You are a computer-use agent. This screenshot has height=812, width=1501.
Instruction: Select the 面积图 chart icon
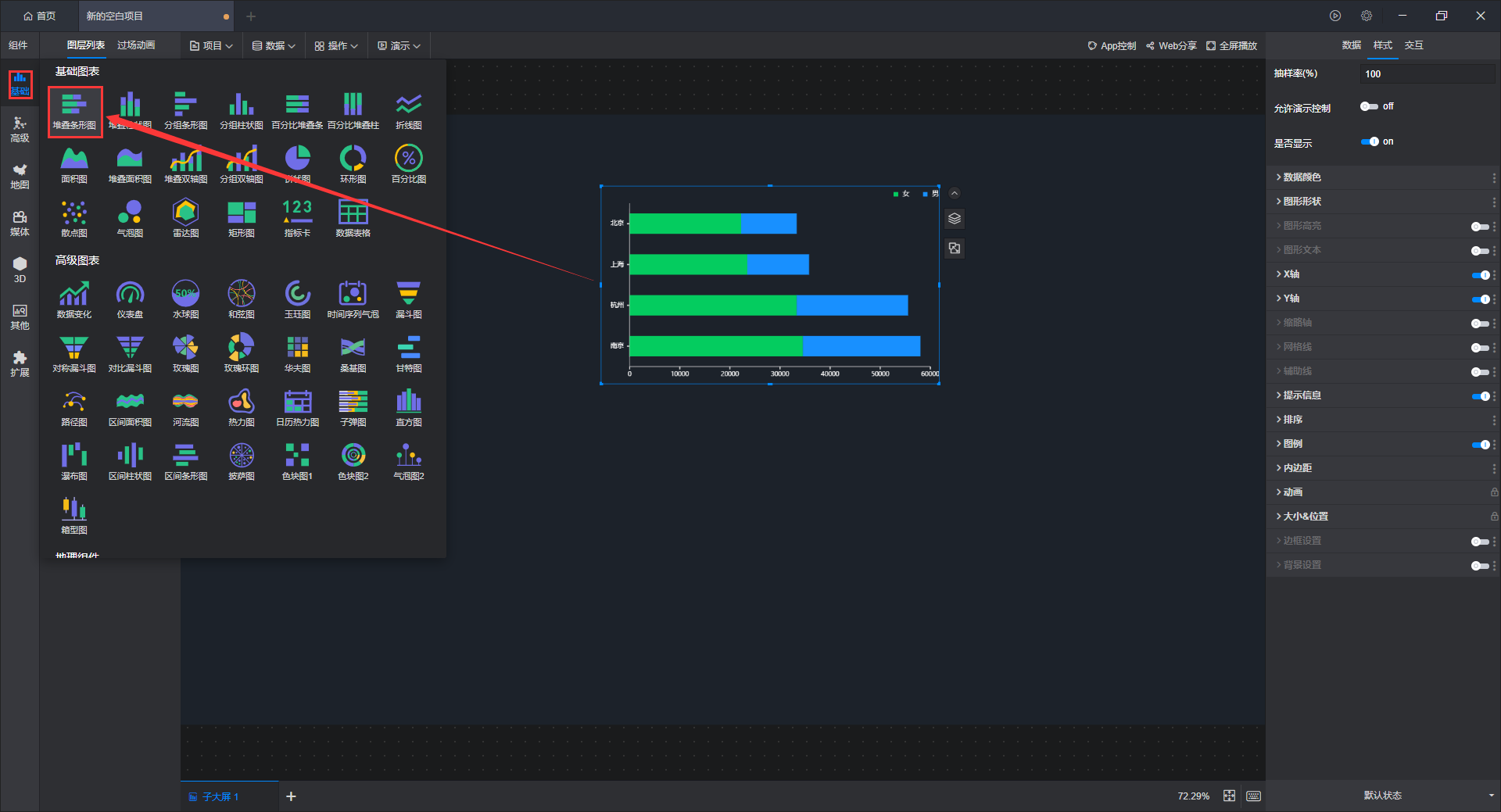pyautogui.click(x=74, y=165)
